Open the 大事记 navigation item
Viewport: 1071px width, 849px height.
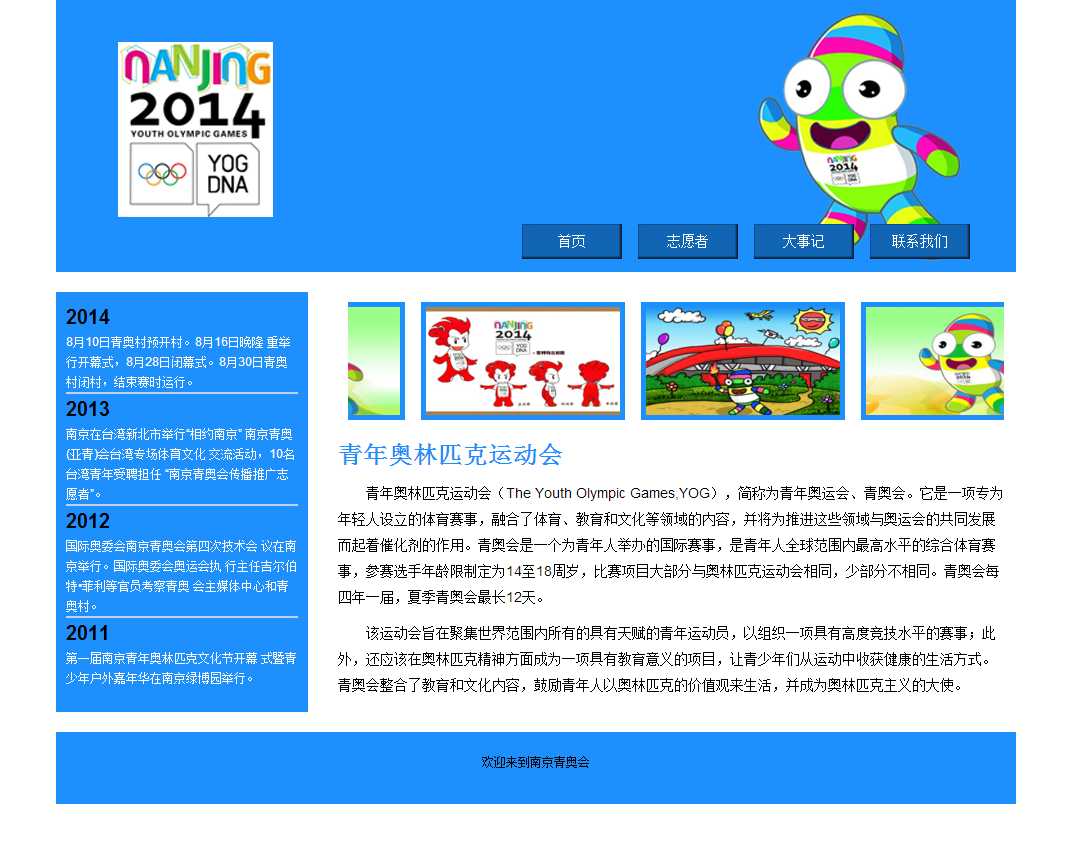point(803,241)
